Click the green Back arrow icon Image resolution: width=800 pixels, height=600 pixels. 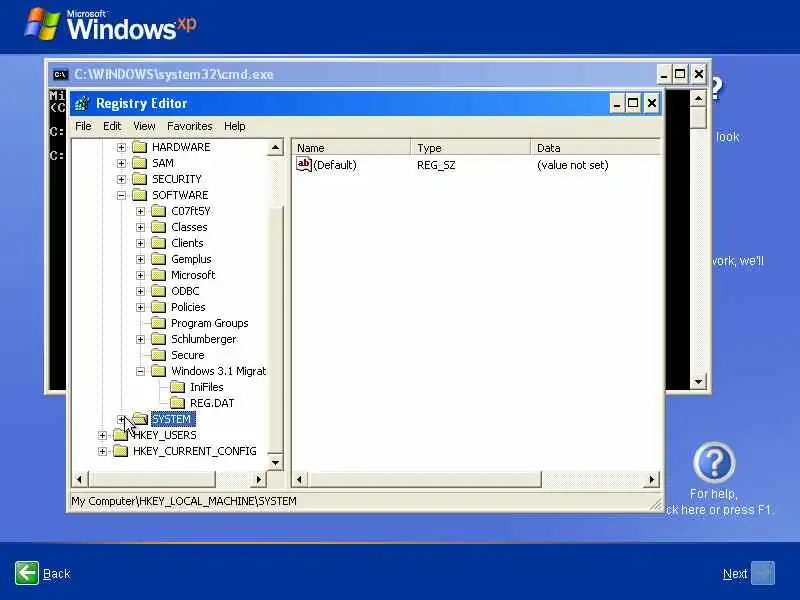coord(27,573)
